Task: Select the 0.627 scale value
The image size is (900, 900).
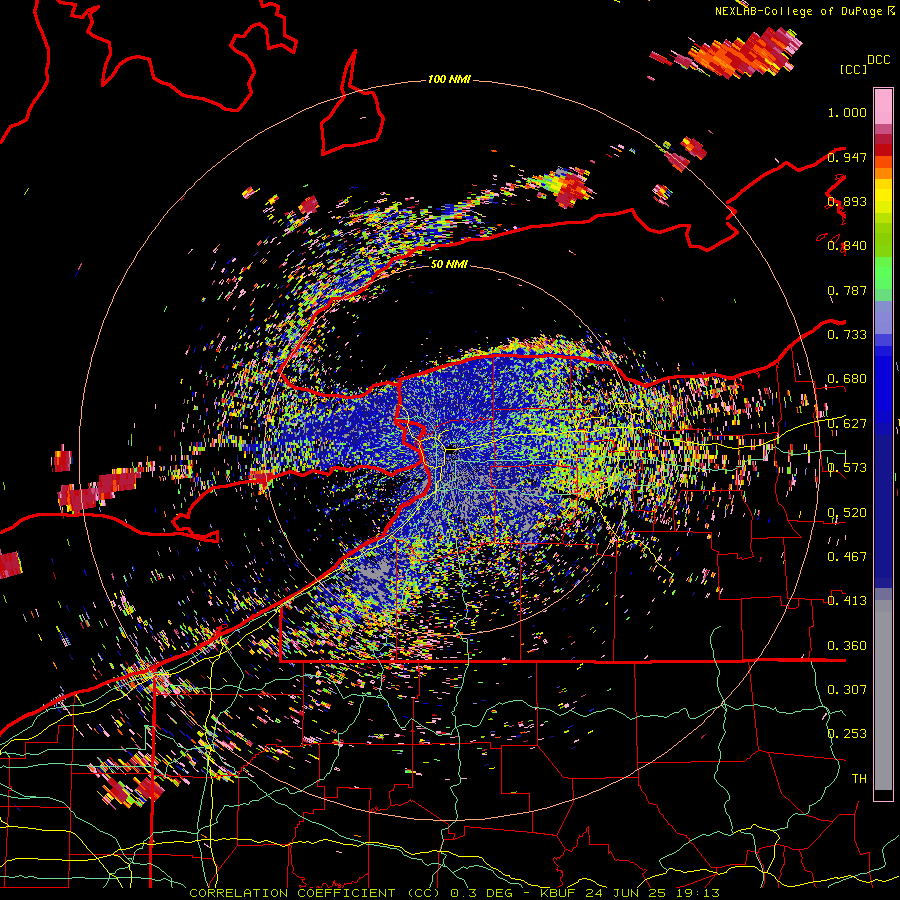Action: (847, 424)
